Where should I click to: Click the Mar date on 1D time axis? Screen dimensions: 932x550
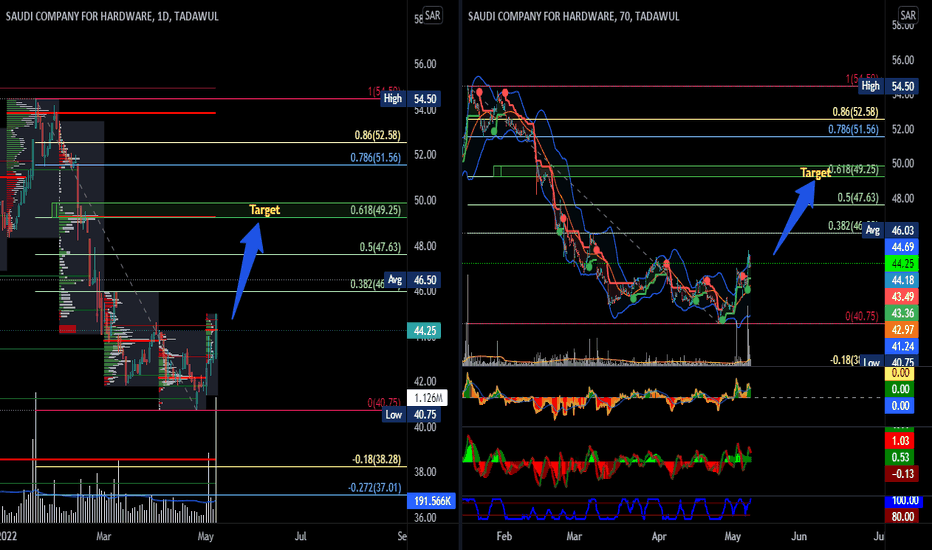103,536
